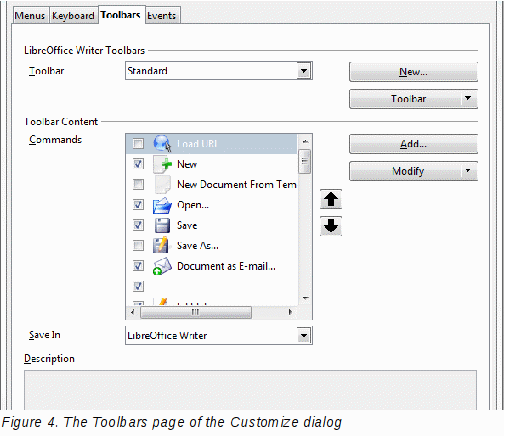The height and width of the screenshot is (436, 505).
Task: Click the horizontal scroll-left arrow
Action: coord(133,312)
